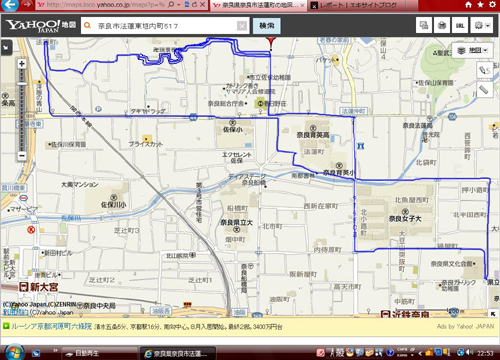Open Favorites with the star icon
The height and width of the screenshot is (360, 500).
480,5
